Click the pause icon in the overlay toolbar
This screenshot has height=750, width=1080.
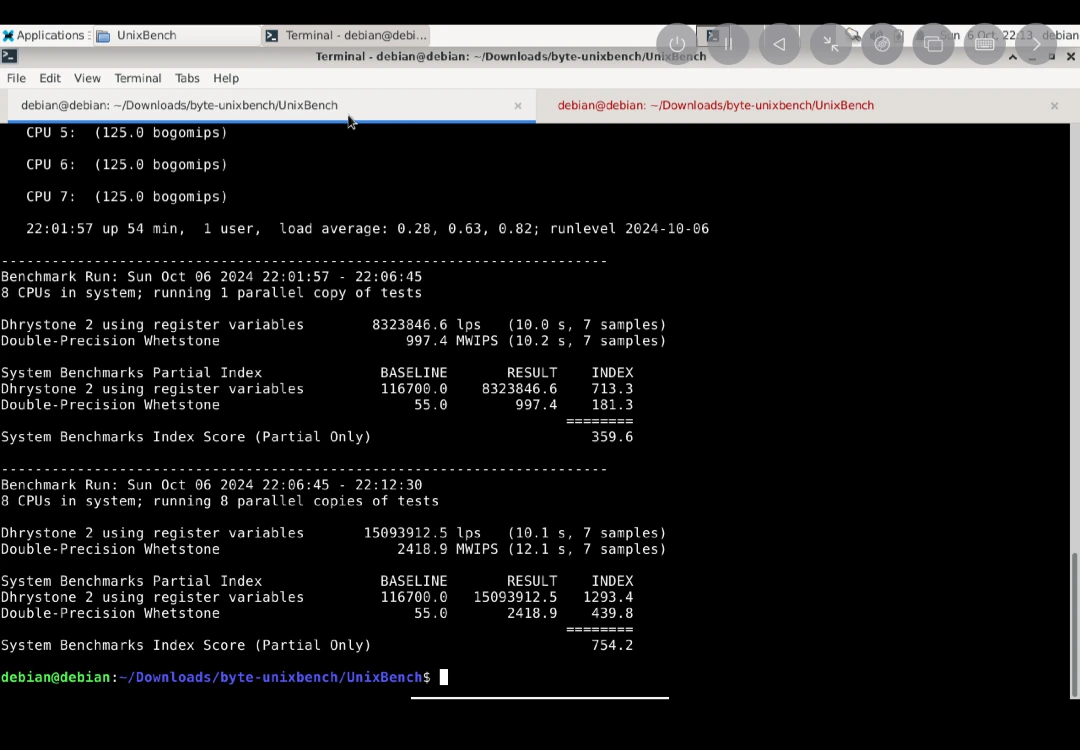[728, 44]
